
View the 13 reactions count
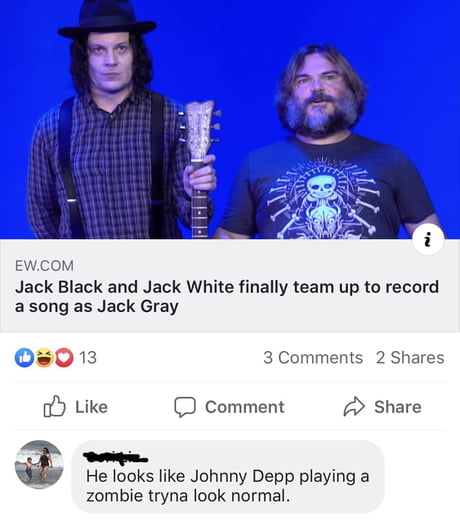(x=88, y=358)
